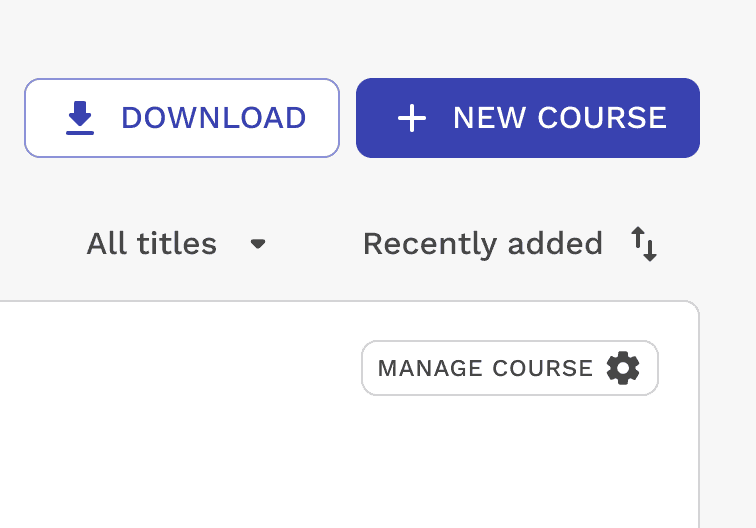Screen dimensions: 756x528
Task: Click the small caret next to All titles
Action: (258, 244)
